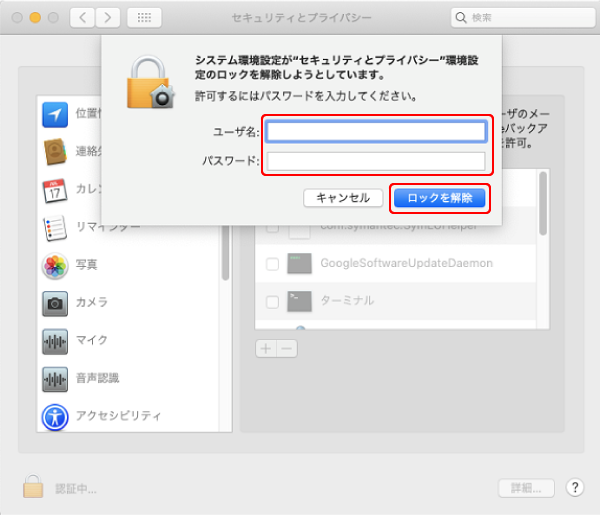The height and width of the screenshot is (515, 600).
Task: Open the 詳細... advanced button
Action: (x=526, y=488)
